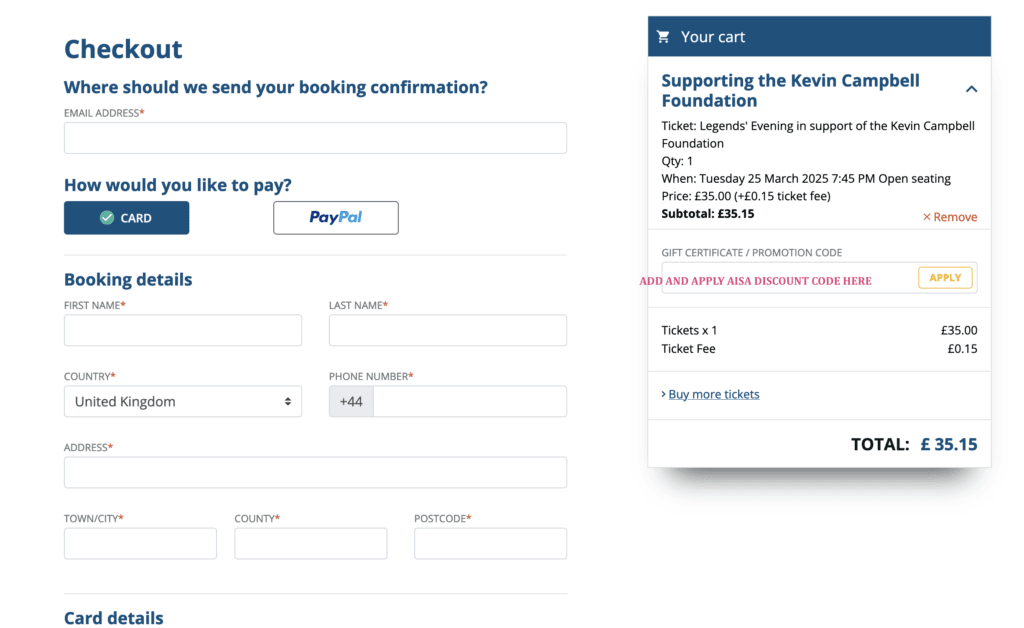This screenshot has height=628, width=1024.
Task: Select the Last Name input box
Action: tap(448, 330)
